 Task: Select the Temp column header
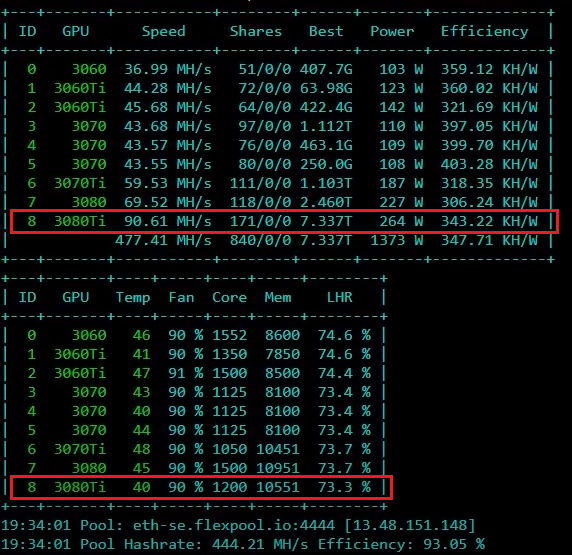click(133, 298)
